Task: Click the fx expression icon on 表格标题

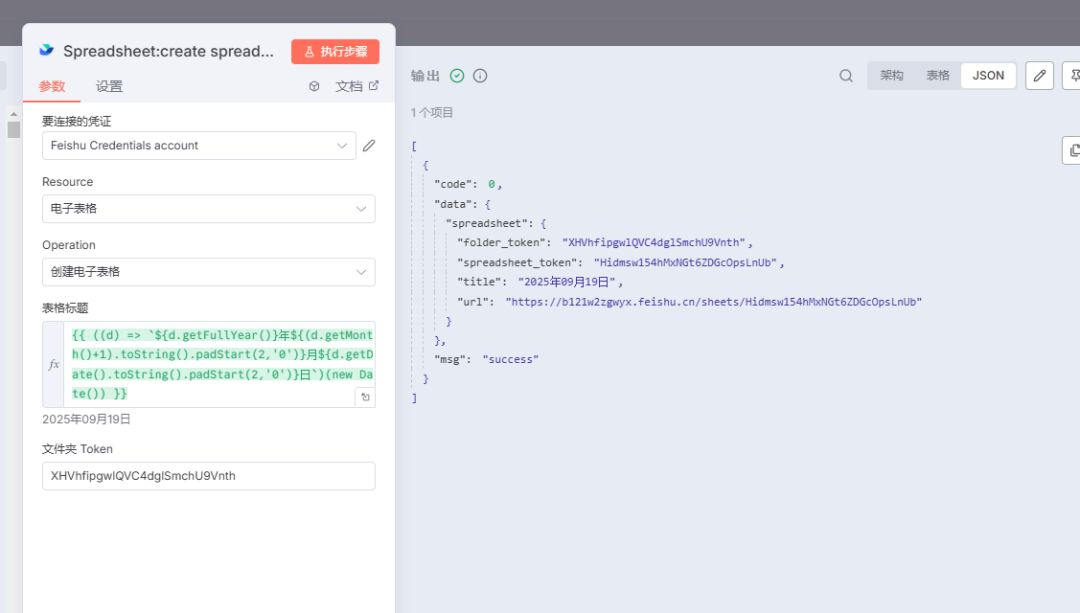Action: 54,365
